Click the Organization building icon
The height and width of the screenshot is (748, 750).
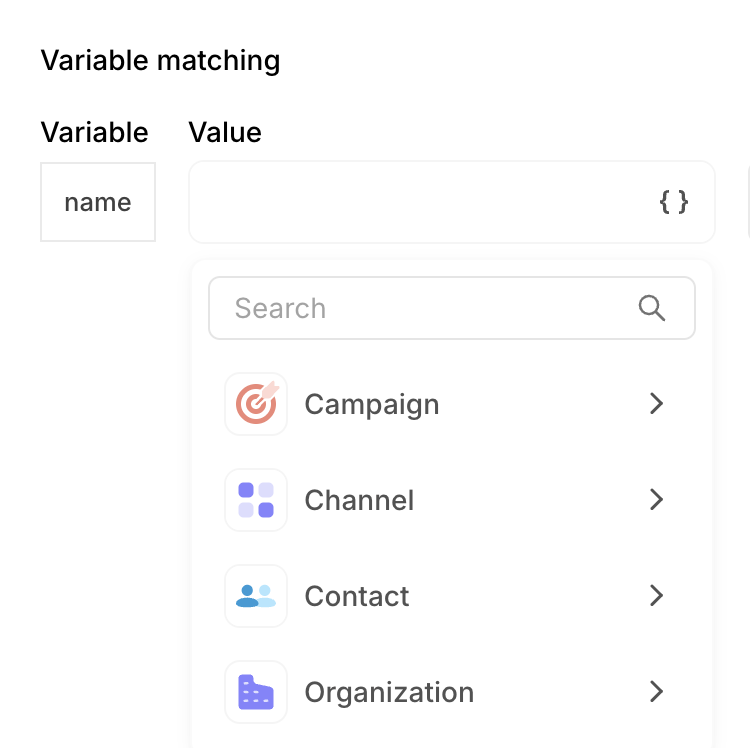point(256,692)
